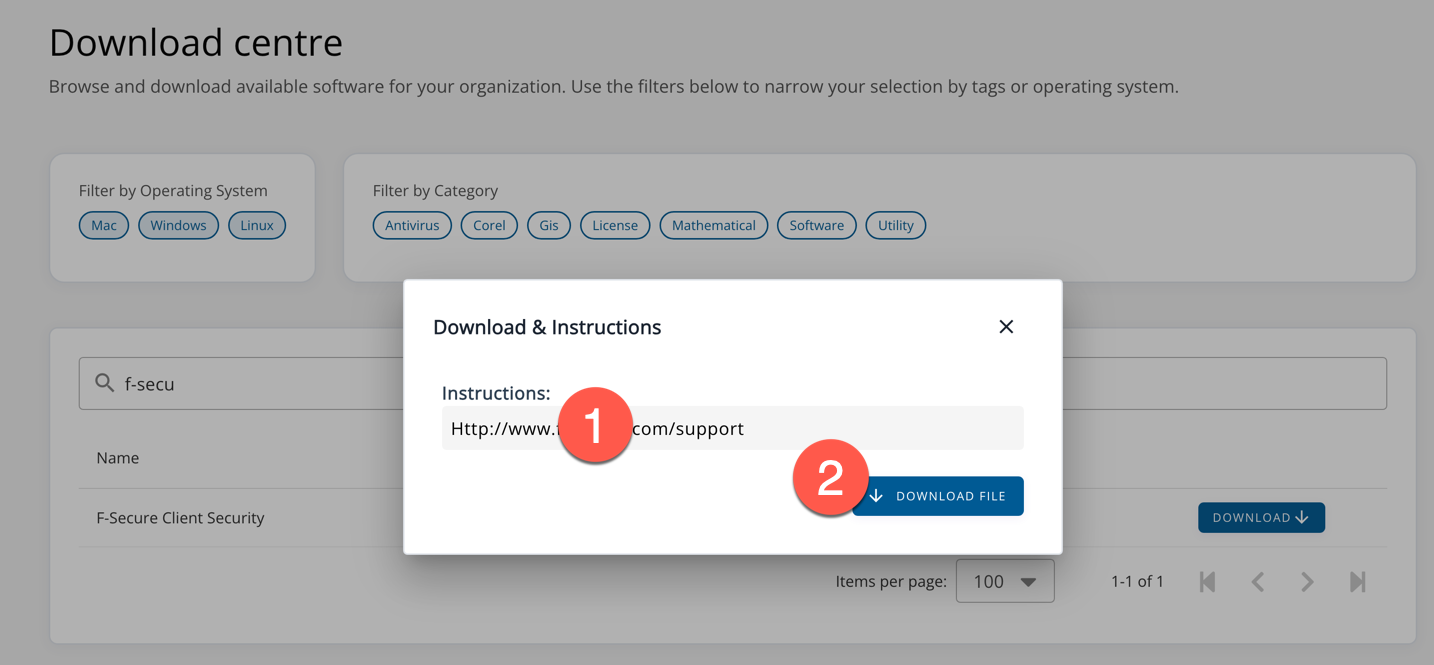This screenshot has height=665, width=1434.
Task: Click Download for F-Secure Client Security
Action: click(x=1260, y=517)
